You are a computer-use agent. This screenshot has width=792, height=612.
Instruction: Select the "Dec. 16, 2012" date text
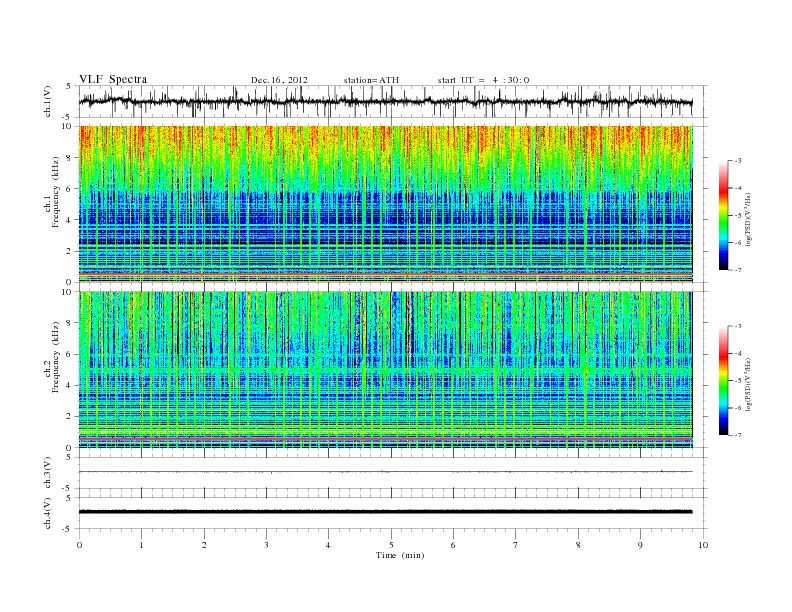click(279, 80)
